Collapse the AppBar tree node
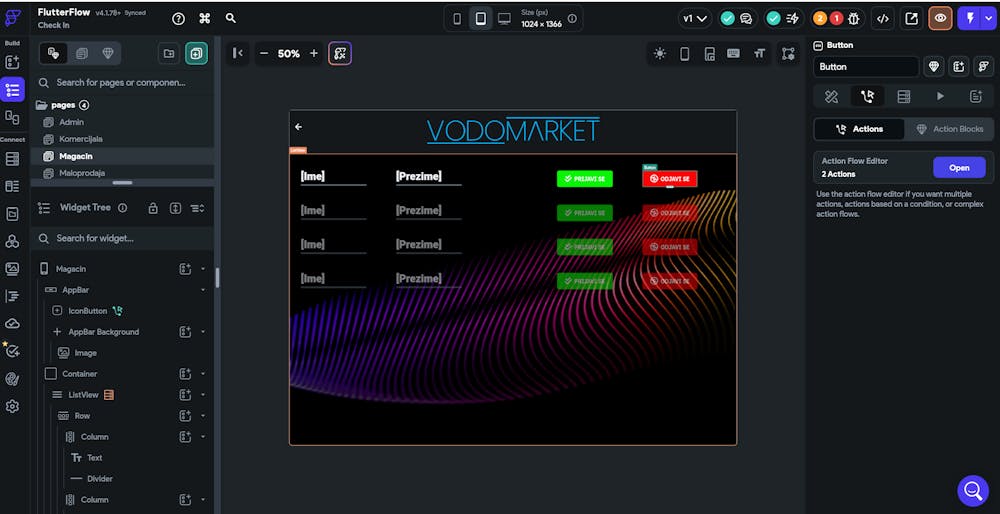The image size is (1000, 514). (x=203, y=290)
